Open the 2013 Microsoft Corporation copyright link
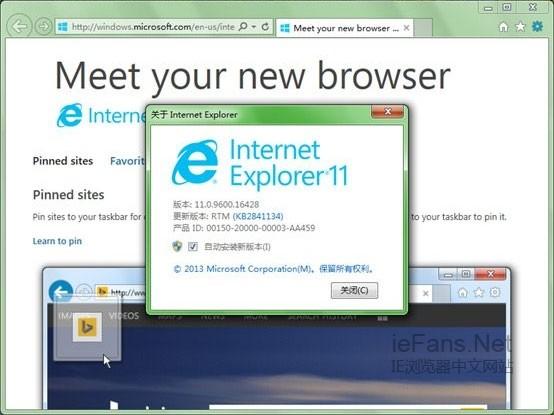 pyautogui.click(x=274, y=269)
